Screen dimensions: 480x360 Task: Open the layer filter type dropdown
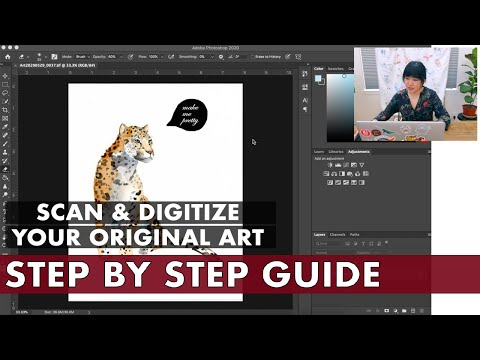[328, 244]
